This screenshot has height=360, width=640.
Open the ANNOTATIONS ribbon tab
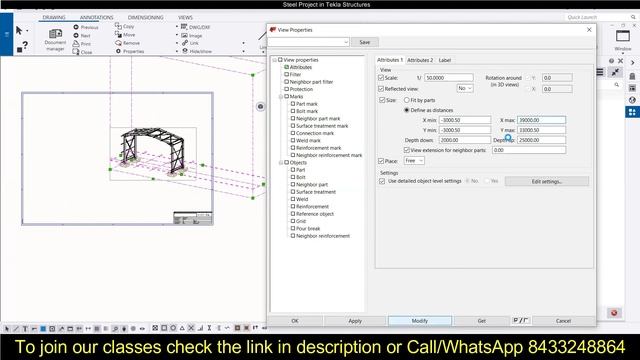96,17
